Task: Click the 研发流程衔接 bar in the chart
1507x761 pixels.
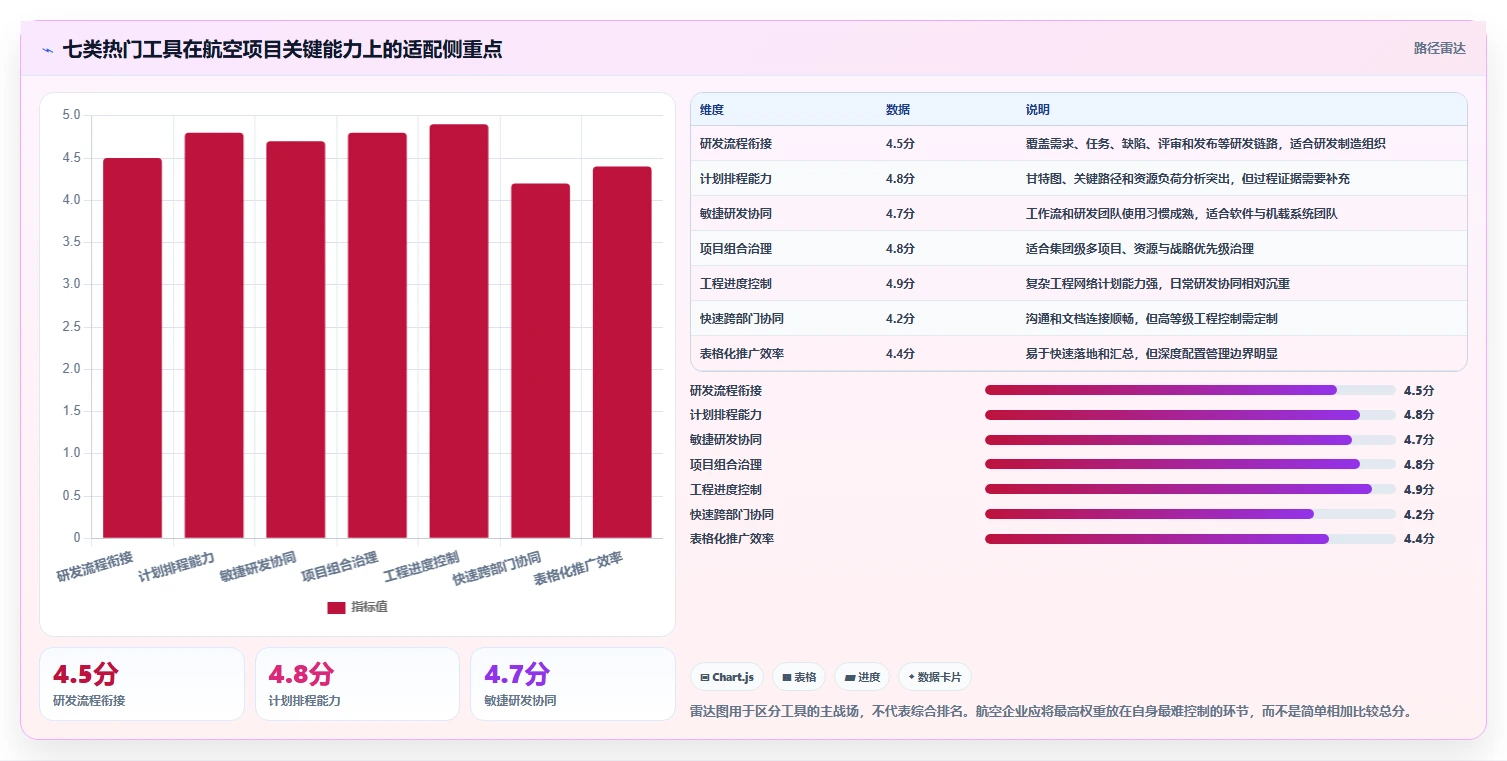Action: [132, 348]
